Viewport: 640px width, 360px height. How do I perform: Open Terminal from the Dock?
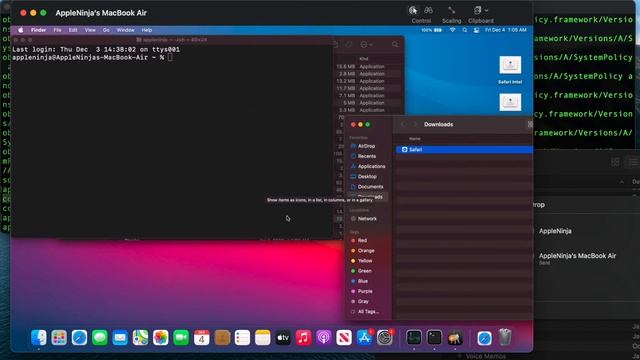pos(434,338)
